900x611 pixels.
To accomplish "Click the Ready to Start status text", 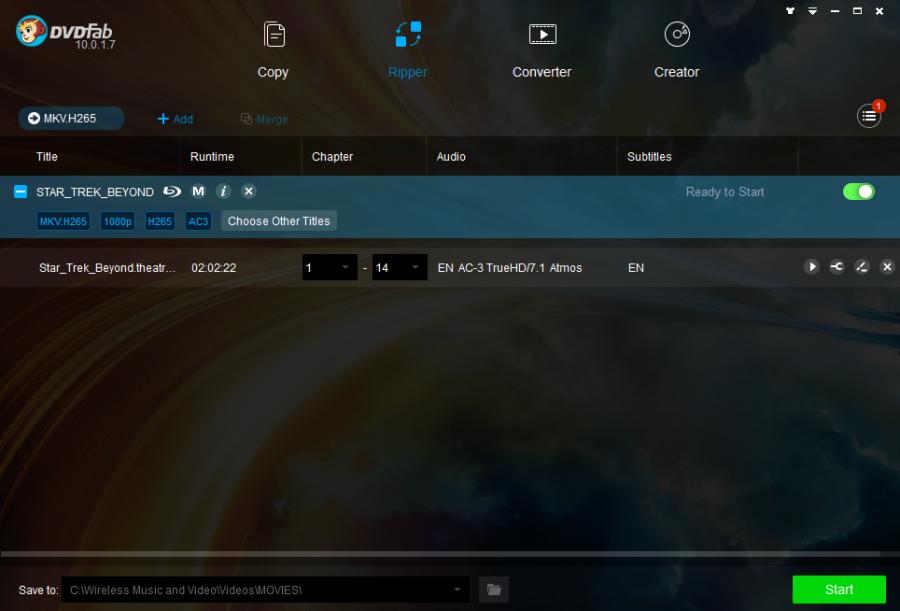I will click(x=725, y=192).
